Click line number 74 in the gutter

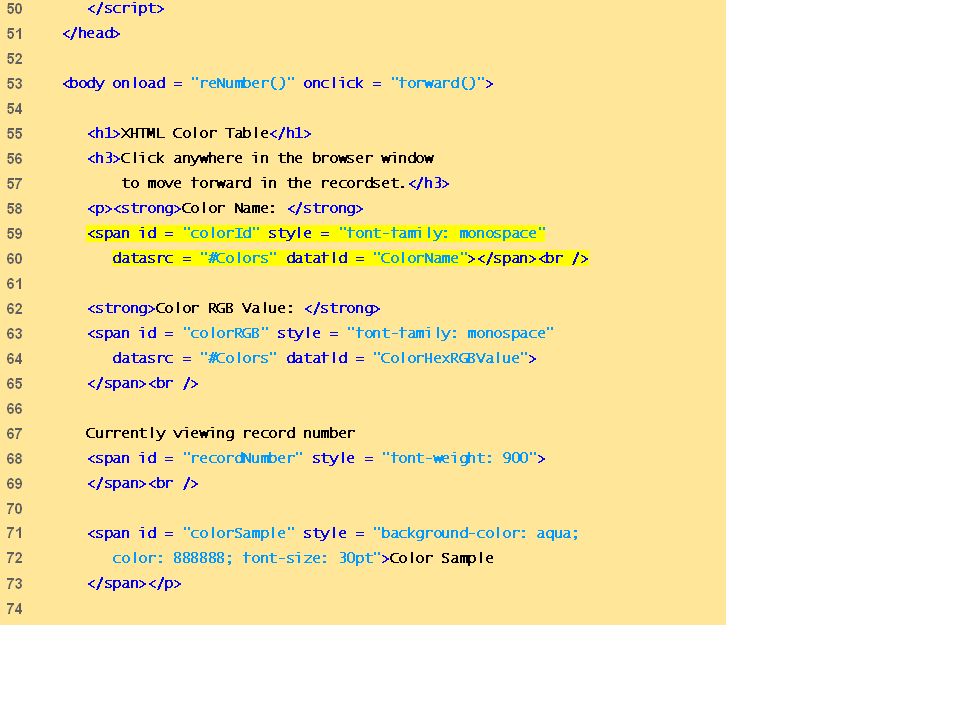14,609
